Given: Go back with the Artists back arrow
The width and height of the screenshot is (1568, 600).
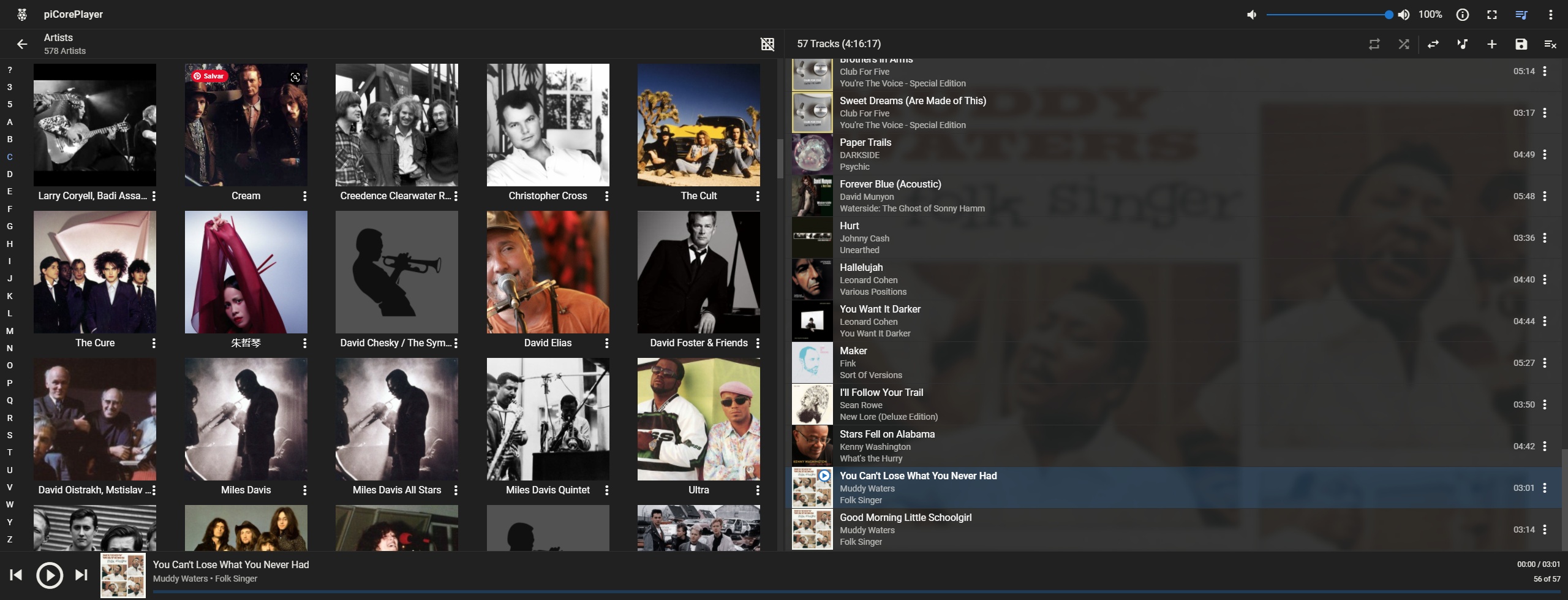Looking at the screenshot, I should pyautogui.click(x=22, y=44).
